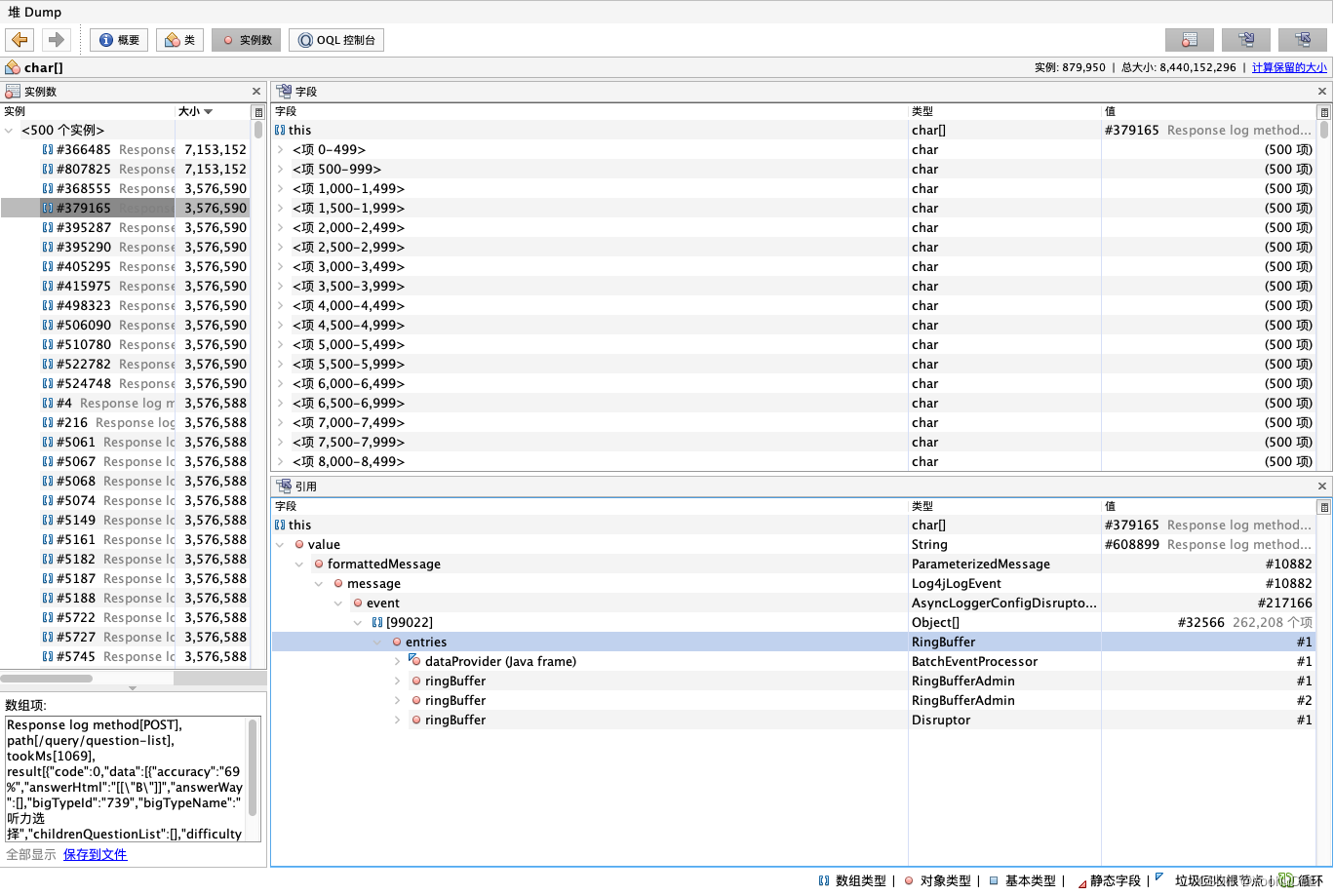Viewport: 1334px width, 896px height.
Task: Close the 字段 panel
Action: pyautogui.click(x=1322, y=92)
